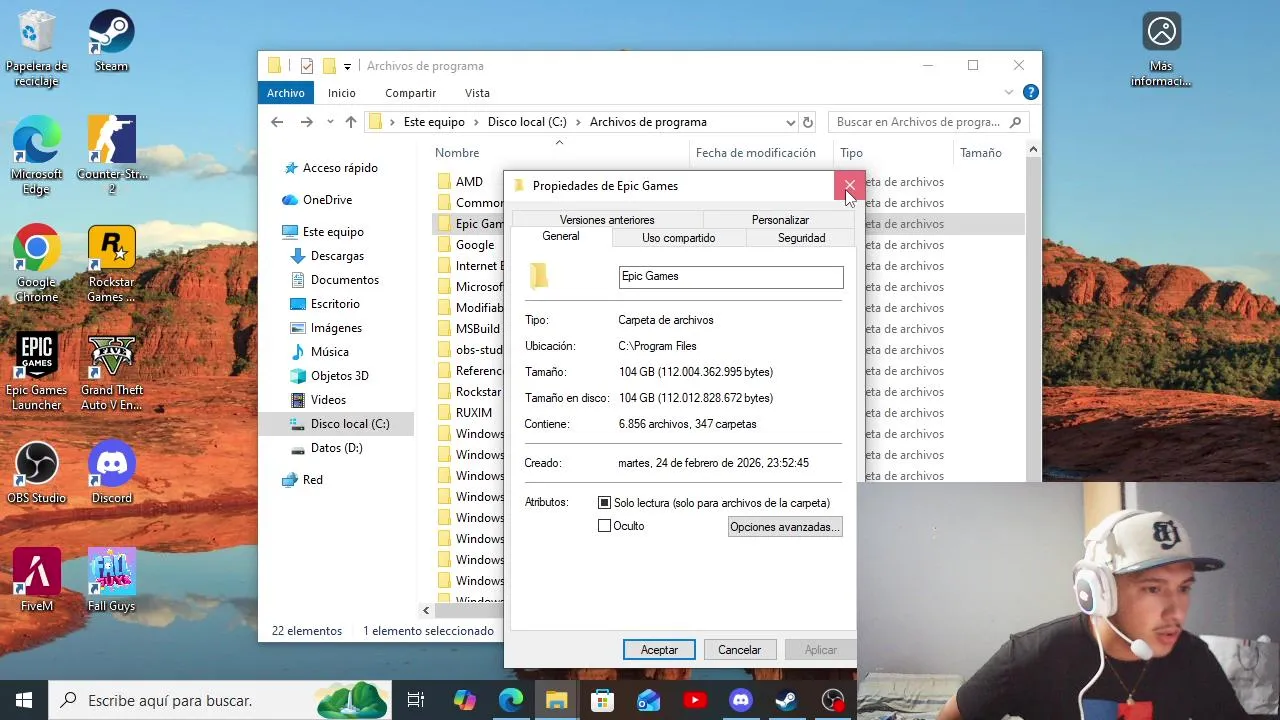Sort by Fecha de modificación column
Image resolution: width=1280 pixels, height=720 pixels.
(756, 153)
